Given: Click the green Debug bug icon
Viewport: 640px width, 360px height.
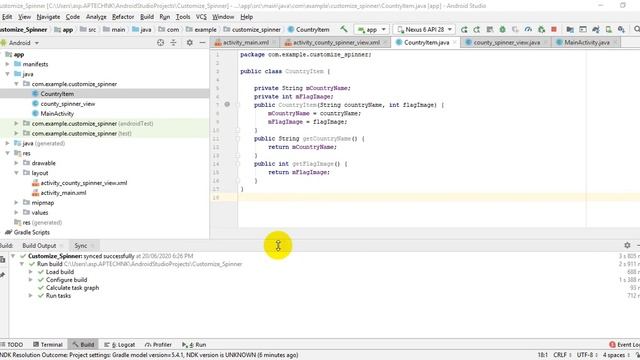Looking at the screenshot, I should point(502,29).
